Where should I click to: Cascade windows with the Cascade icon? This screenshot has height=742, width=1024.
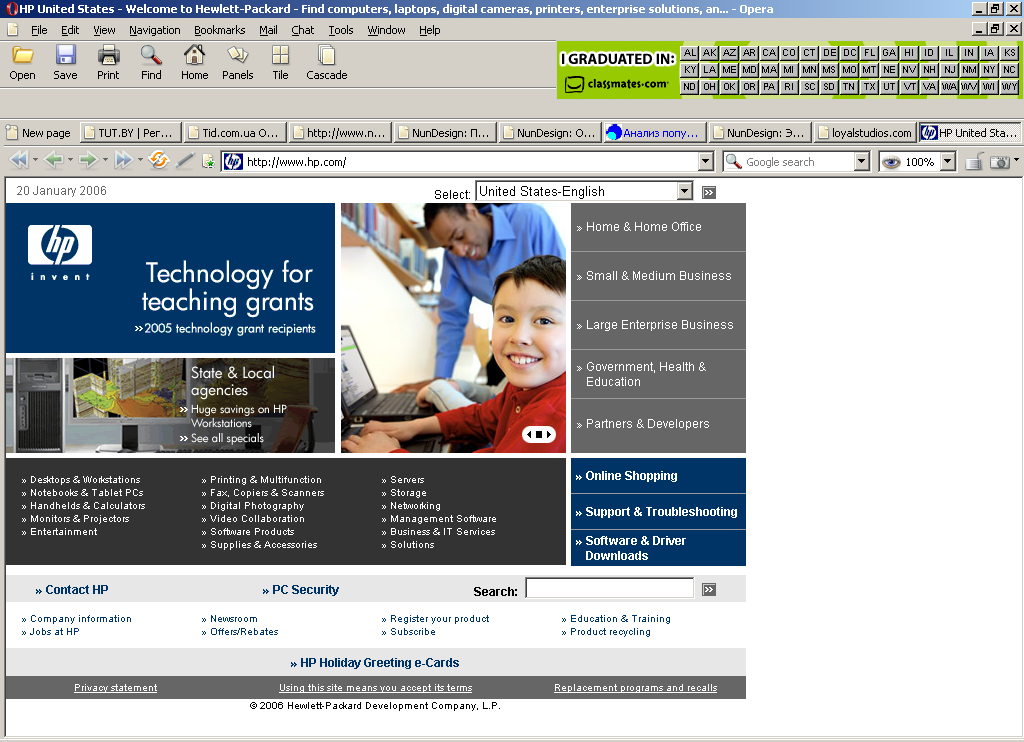point(326,55)
